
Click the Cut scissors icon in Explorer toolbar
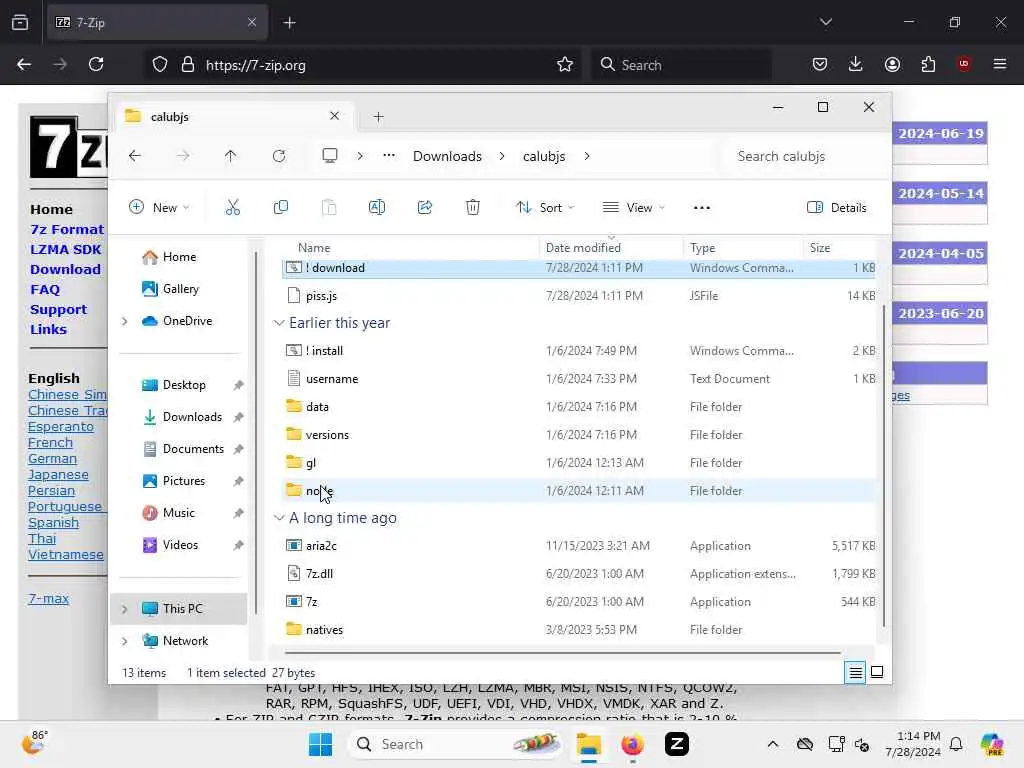click(232, 208)
